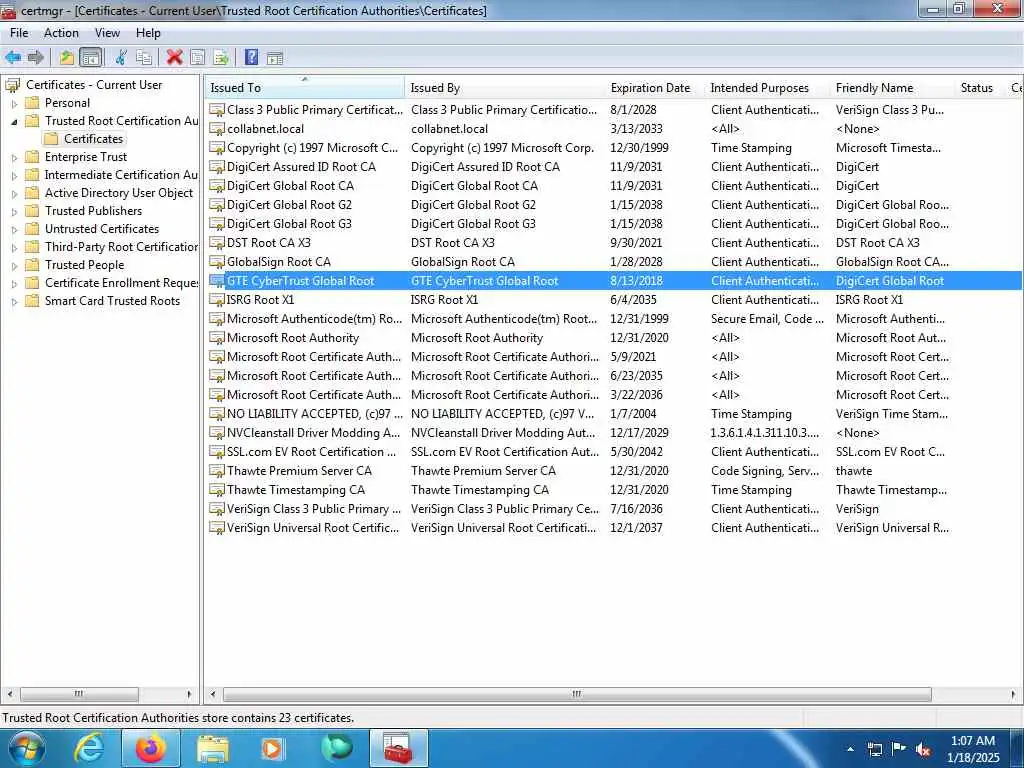Expand the Trusted People node
Viewport: 1024px width, 768px height.
[x=14, y=266]
